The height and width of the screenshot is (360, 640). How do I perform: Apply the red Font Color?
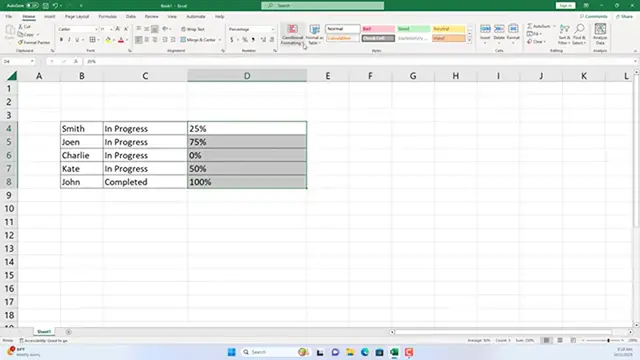pyautogui.click(x=121, y=40)
